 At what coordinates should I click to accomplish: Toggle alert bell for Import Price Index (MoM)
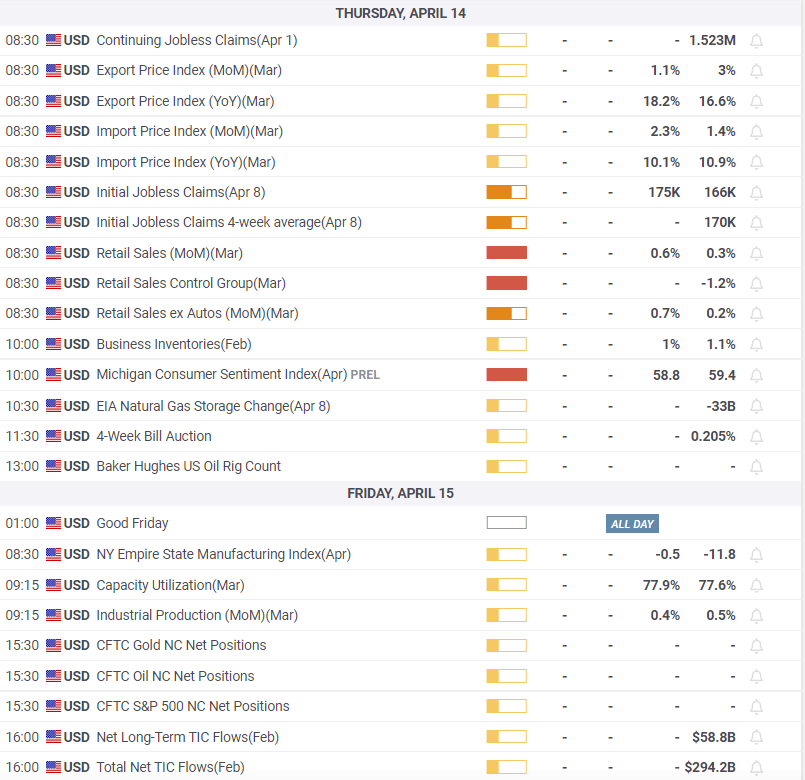pyautogui.click(x=757, y=132)
